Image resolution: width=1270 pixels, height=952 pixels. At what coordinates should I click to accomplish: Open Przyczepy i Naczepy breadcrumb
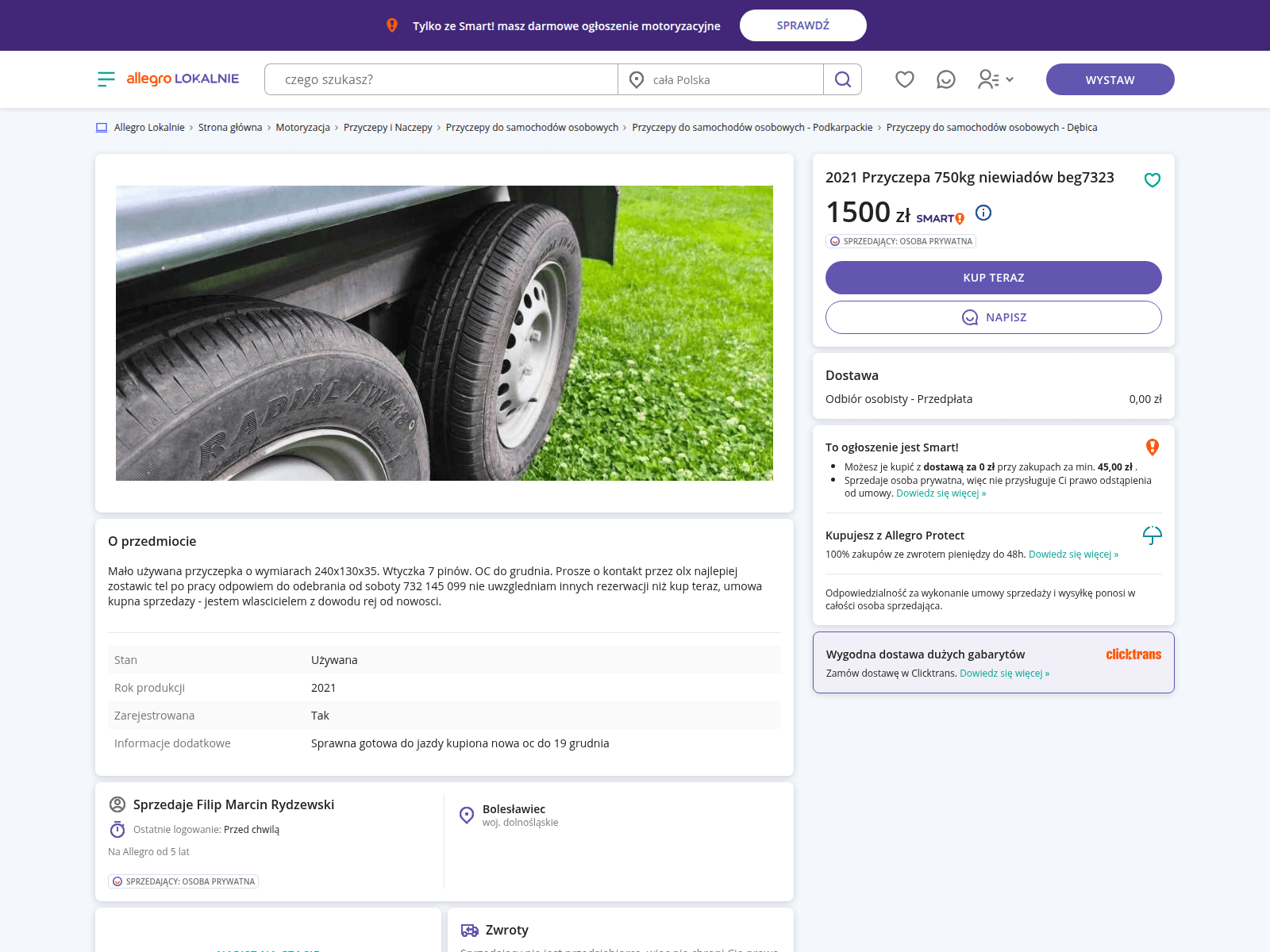coord(388,128)
